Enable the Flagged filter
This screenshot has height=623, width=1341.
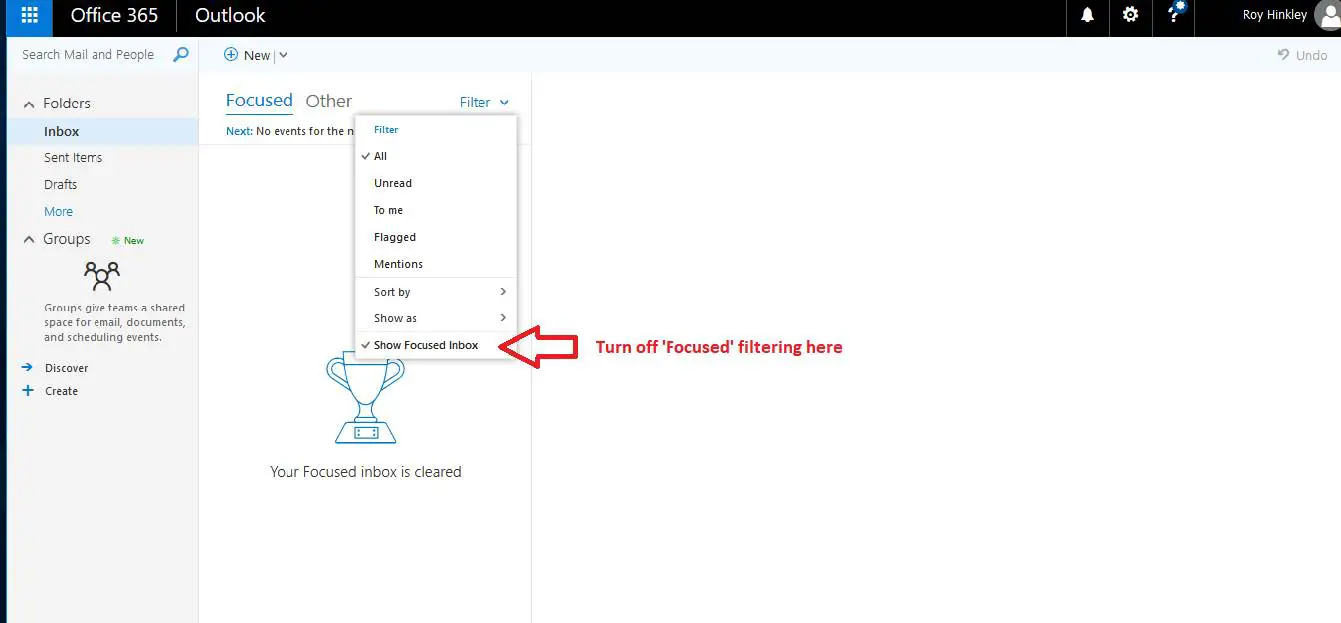point(394,237)
